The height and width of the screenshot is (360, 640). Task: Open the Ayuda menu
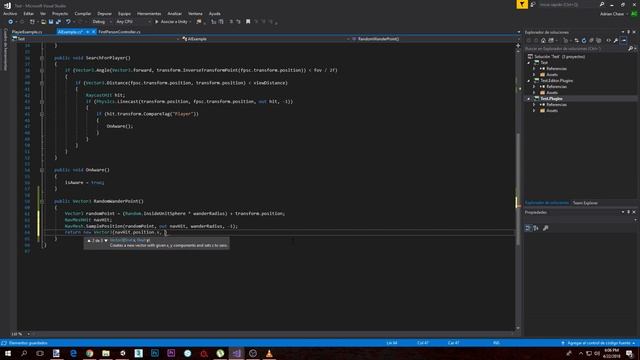[x=215, y=13]
